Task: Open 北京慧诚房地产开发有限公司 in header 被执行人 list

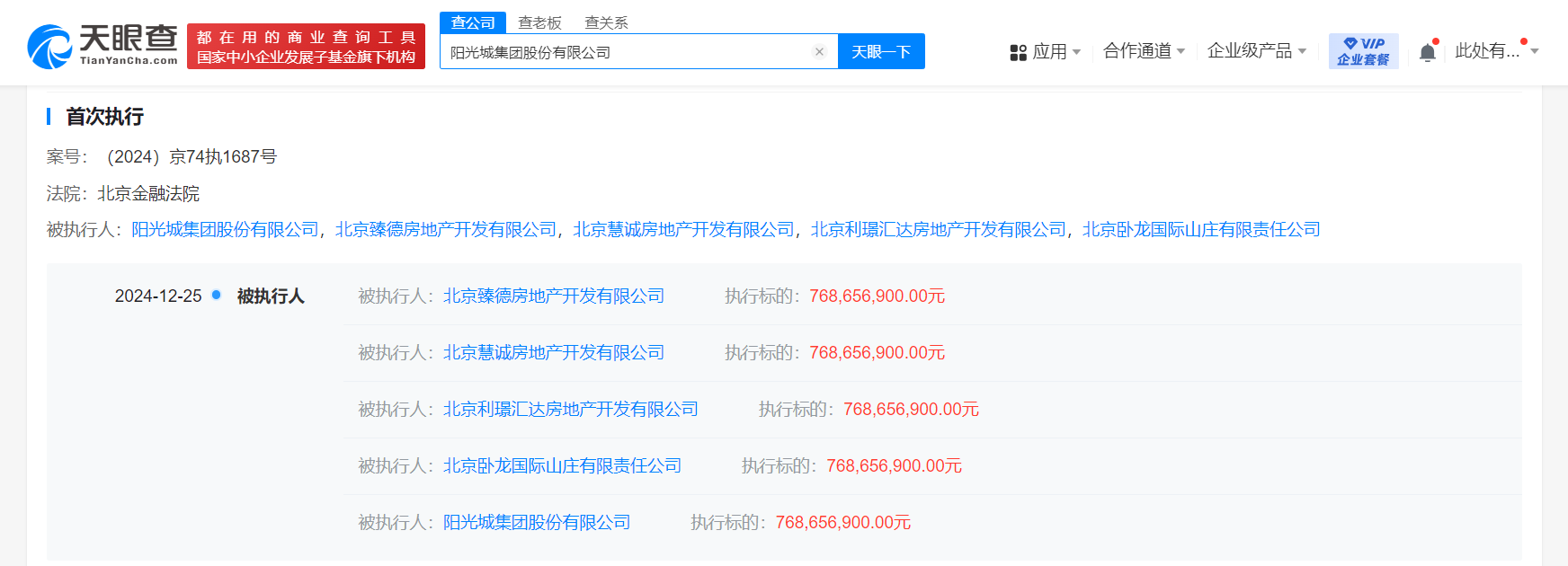Action: pyautogui.click(x=683, y=230)
